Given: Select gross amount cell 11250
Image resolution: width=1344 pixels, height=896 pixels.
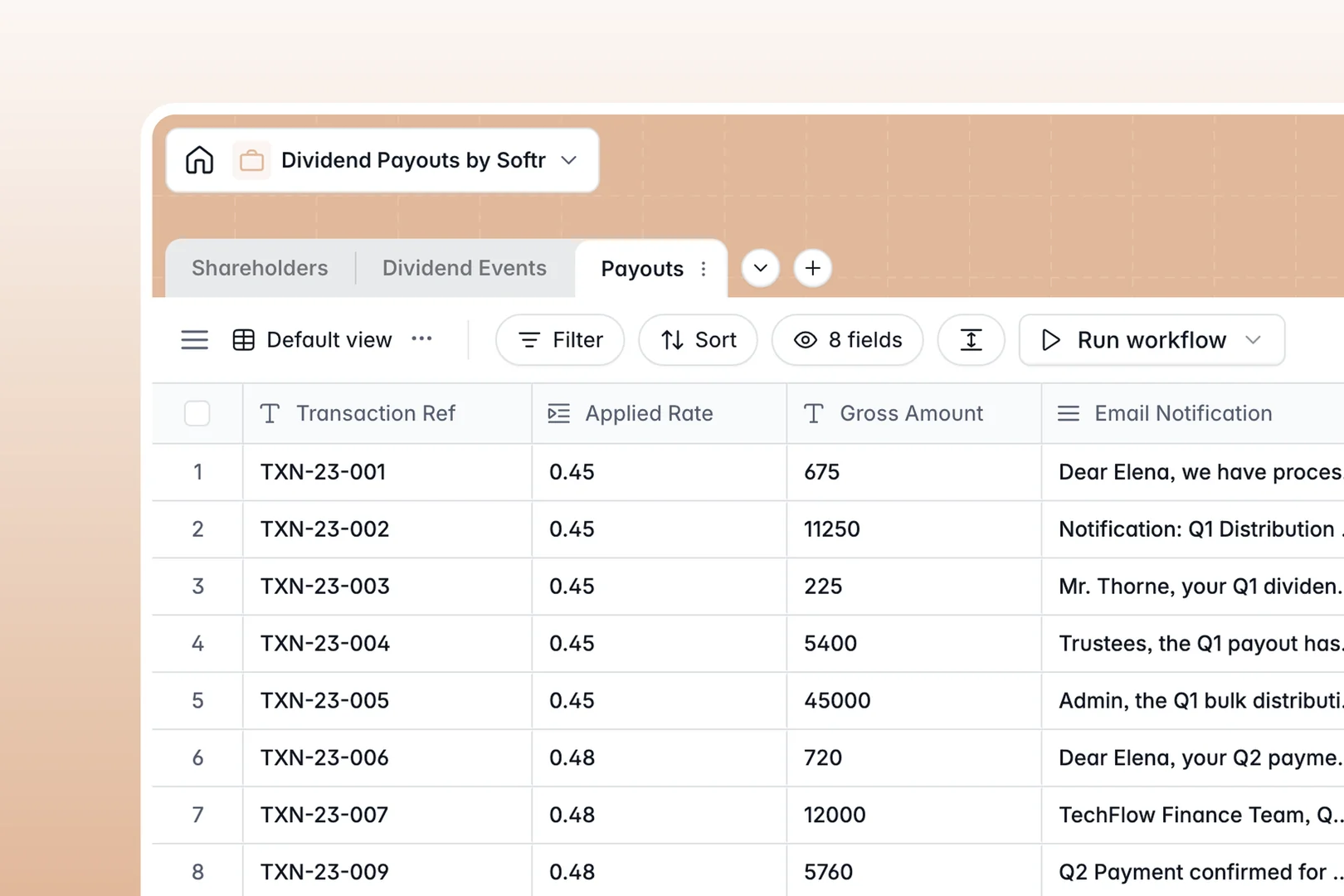Looking at the screenshot, I should tap(913, 529).
